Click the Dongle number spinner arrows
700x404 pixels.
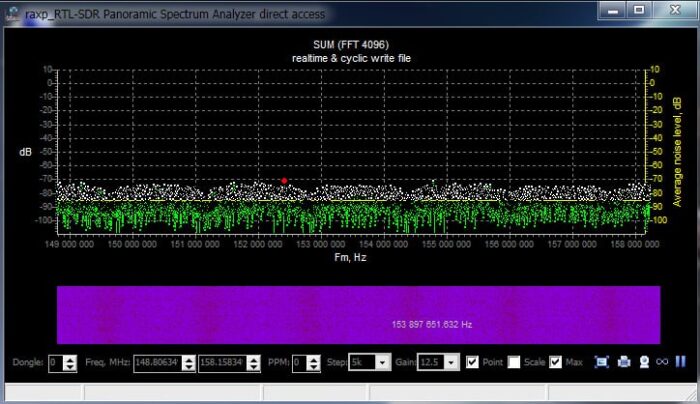click(69, 362)
